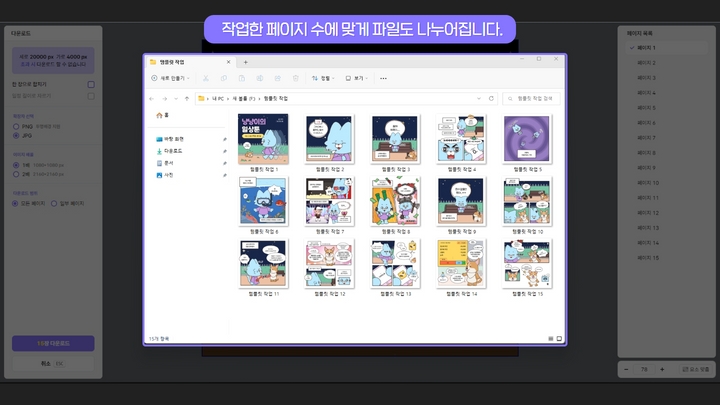This screenshot has height=405, width=720.
Task: Click the Delete trash icon in Explorer toolbar
Action: [x=295, y=79]
